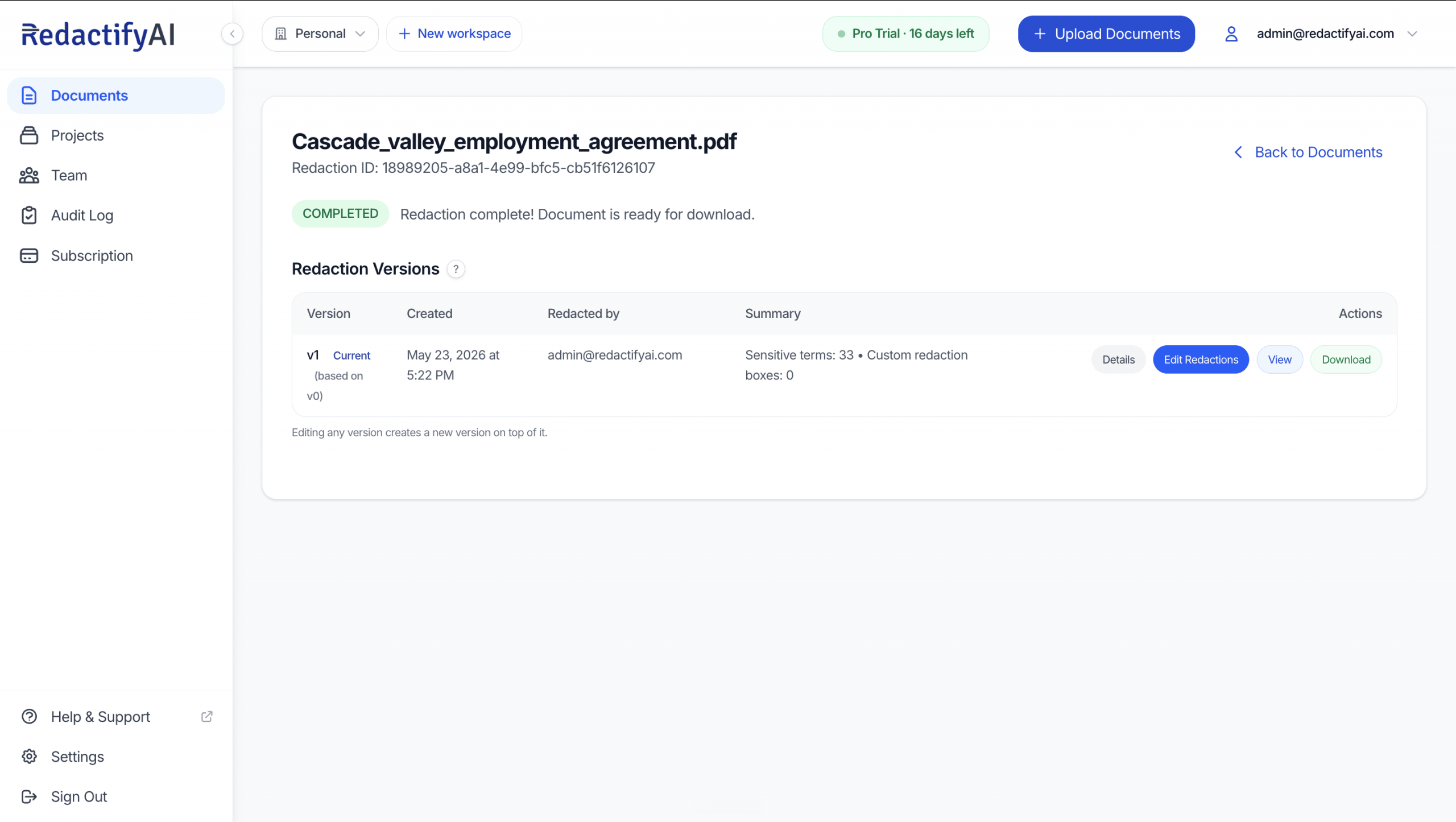Image resolution: width=1456 pixels, height=822 pixels.
Task: Click the Sensitive terms: 33 summary cell
Action: pos(857,365)
